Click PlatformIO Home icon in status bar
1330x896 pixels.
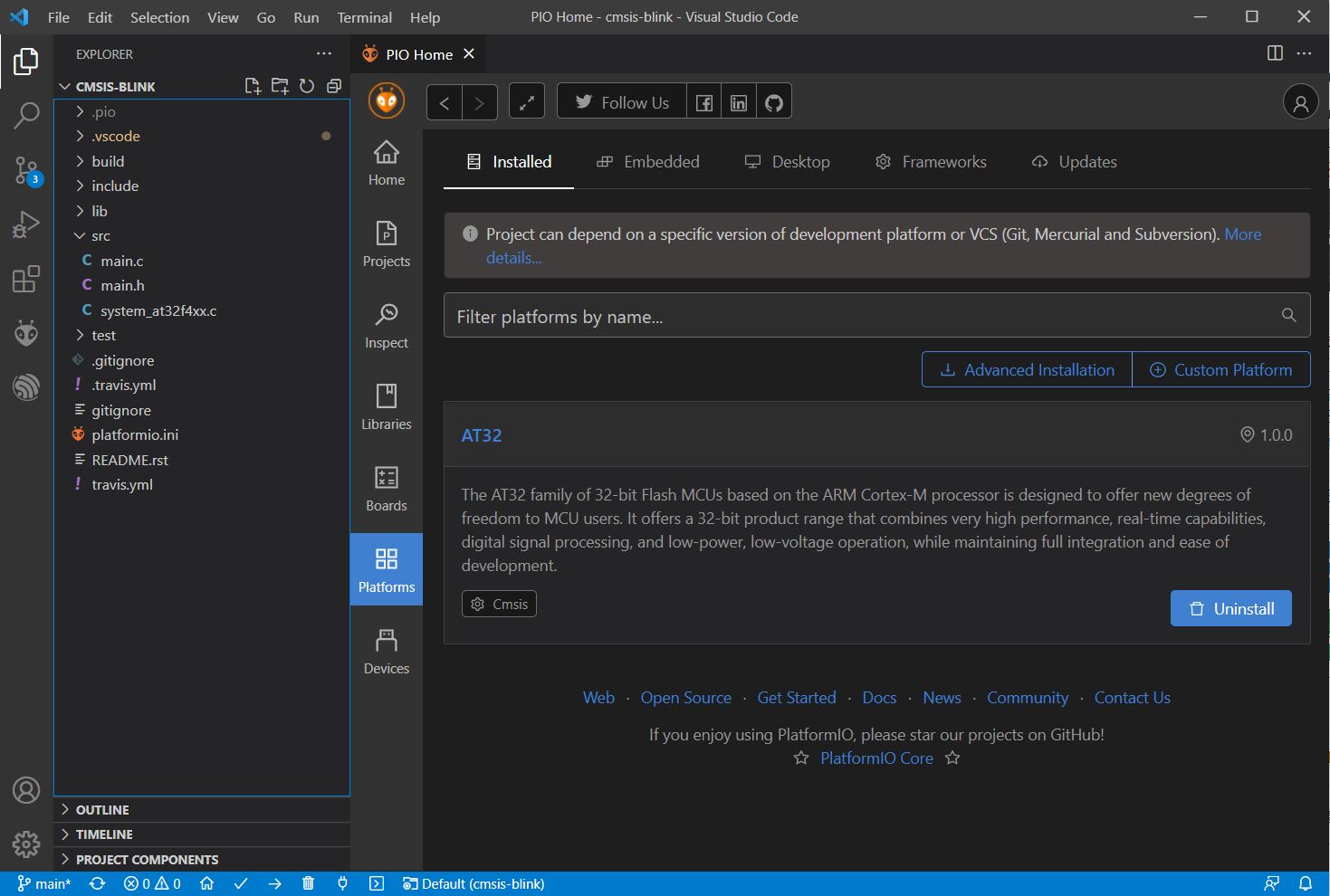206,884
